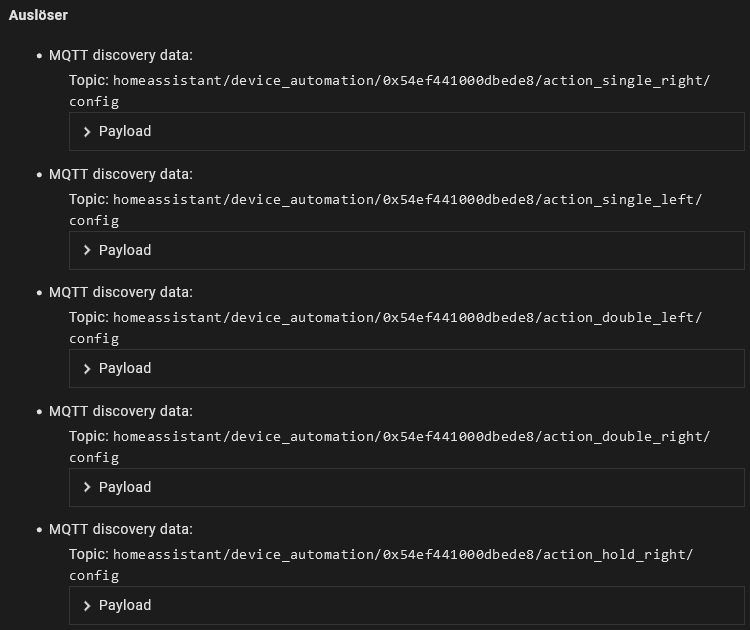Click chevron icon for action_single_left payload
The height and width of the screenshot is (630, 750).
pyautogui.click(x=87, y=250)
